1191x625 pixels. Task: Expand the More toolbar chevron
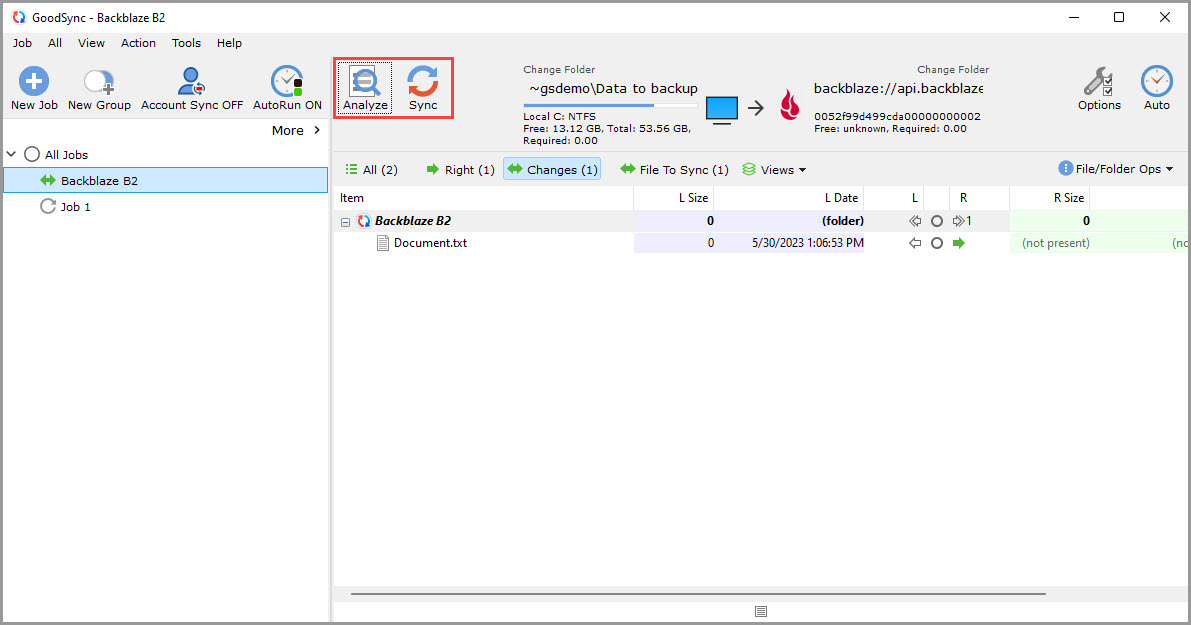pyautogui.click(x=317, y=130)
